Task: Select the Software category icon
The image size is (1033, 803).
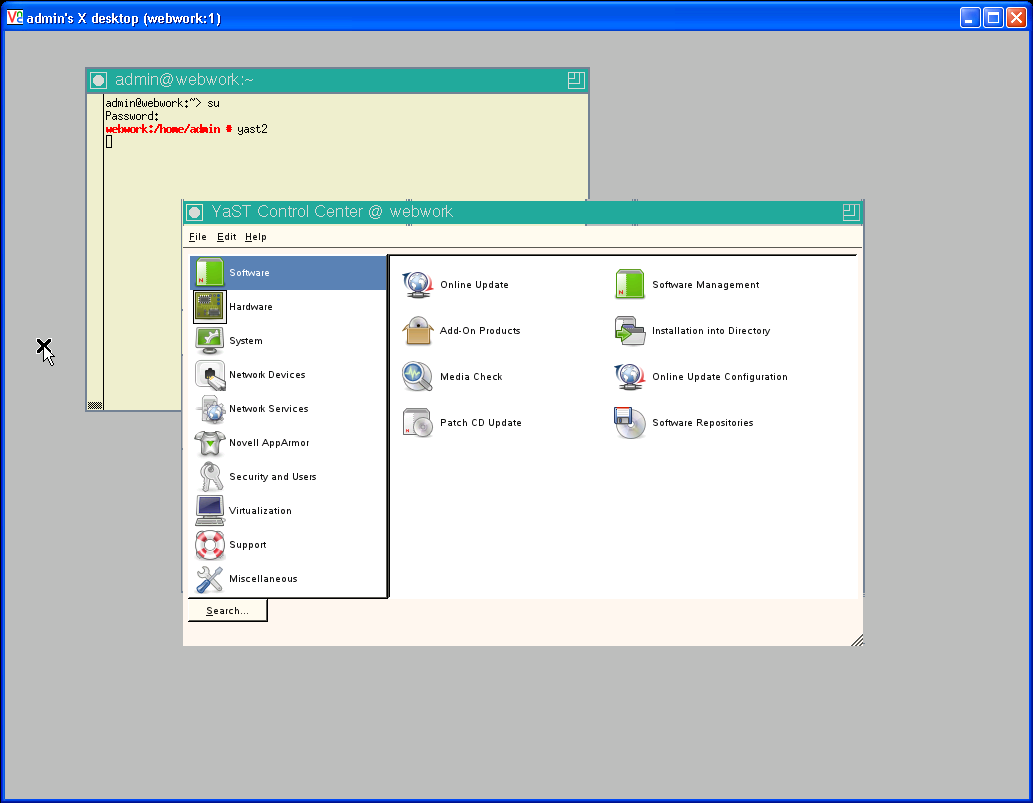Action: point(209,273)
